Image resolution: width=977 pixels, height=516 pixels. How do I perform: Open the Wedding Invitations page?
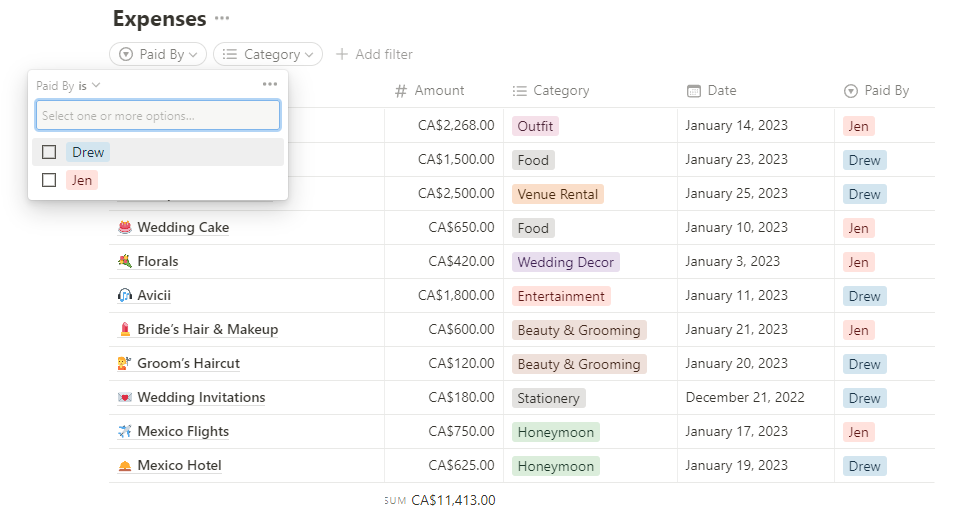point(201,398)
